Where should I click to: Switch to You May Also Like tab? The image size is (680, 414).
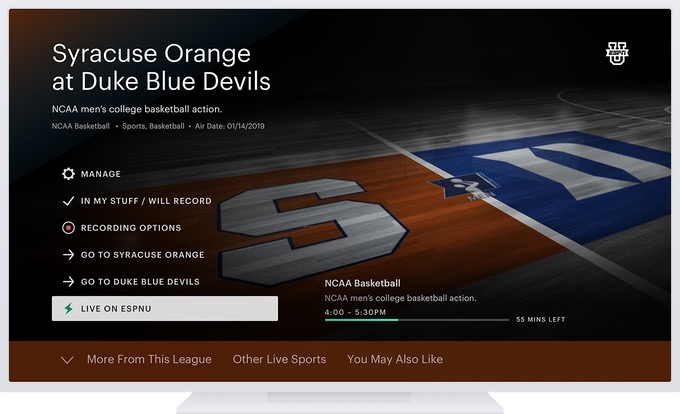395,359
